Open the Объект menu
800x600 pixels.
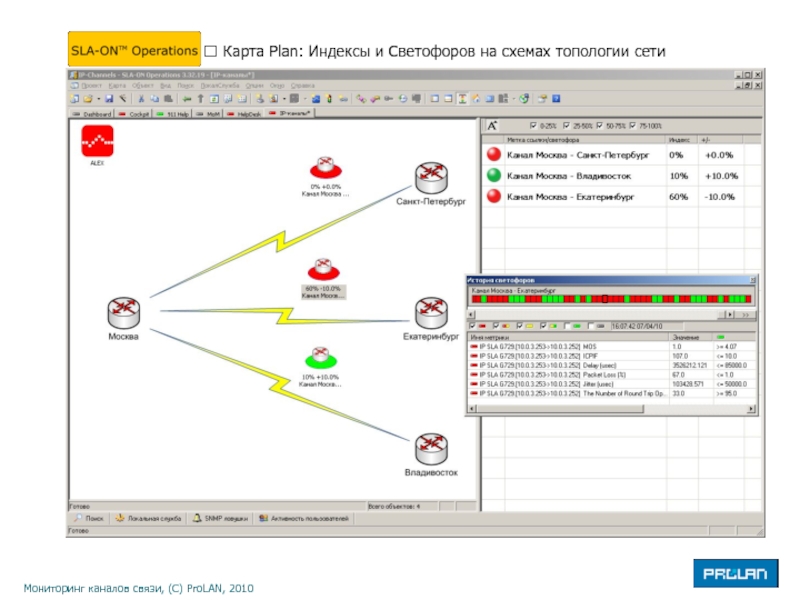(142, 86)
